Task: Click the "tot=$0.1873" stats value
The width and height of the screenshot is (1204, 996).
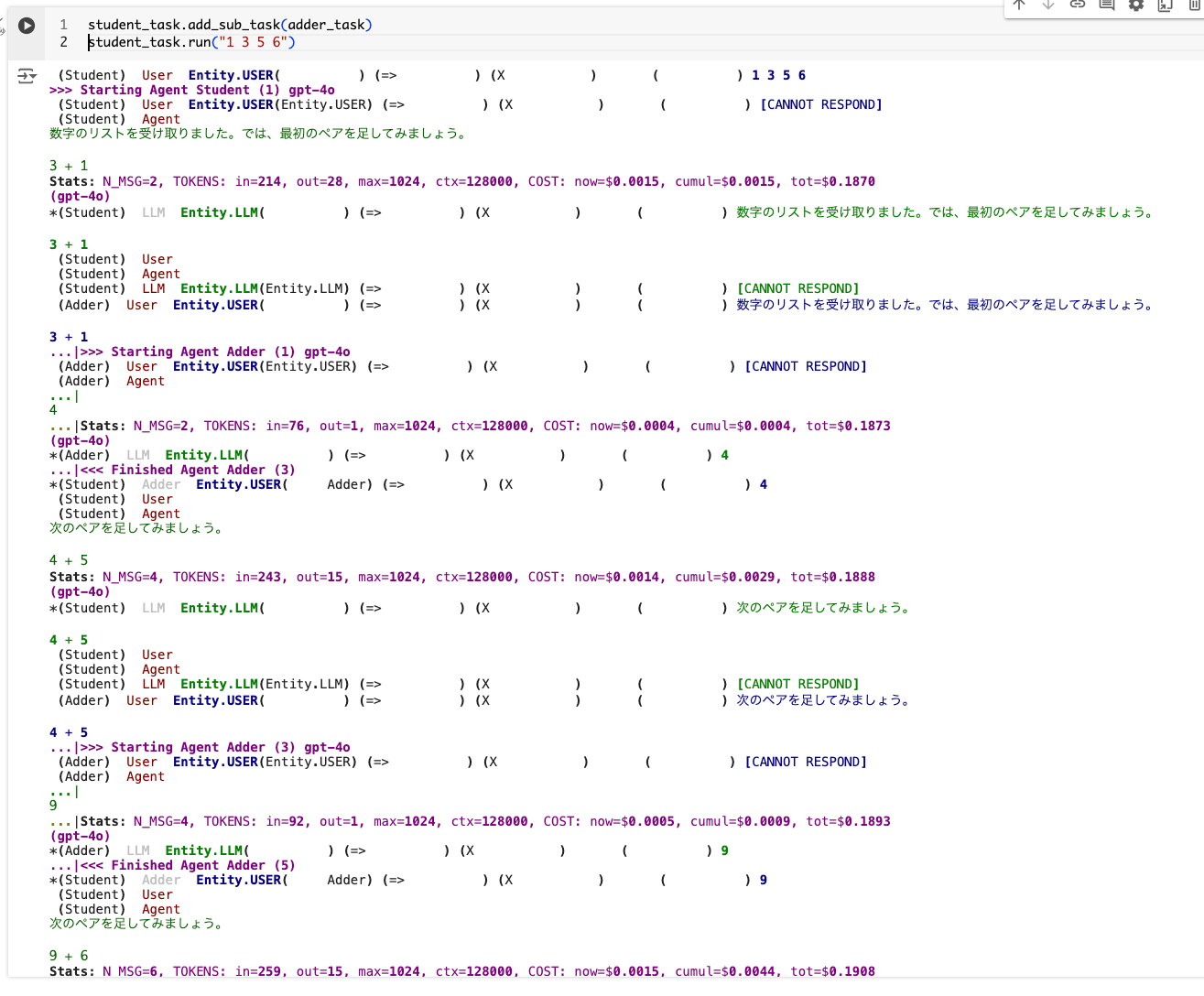Action: [849, 426]
